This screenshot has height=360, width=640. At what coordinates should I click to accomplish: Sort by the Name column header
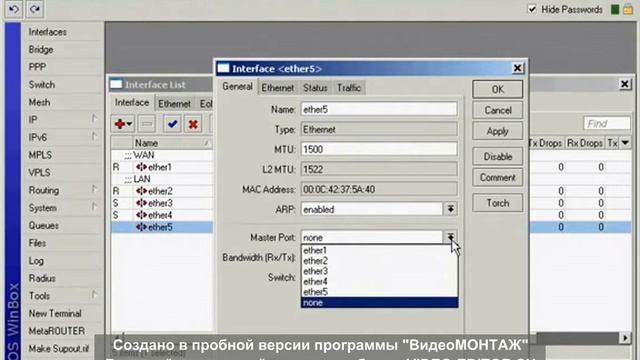pyautogui.click(x=173, y=143)
